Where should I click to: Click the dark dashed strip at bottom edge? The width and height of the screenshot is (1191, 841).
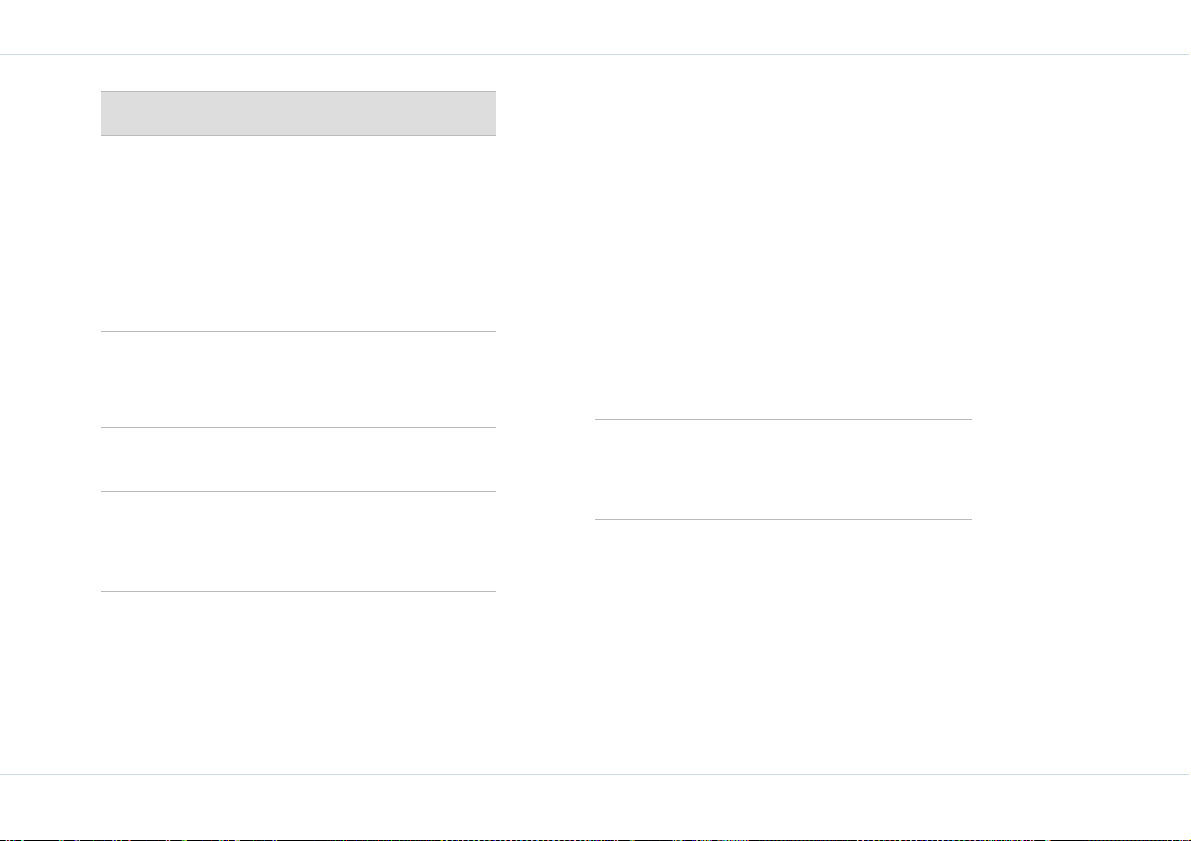596,839
